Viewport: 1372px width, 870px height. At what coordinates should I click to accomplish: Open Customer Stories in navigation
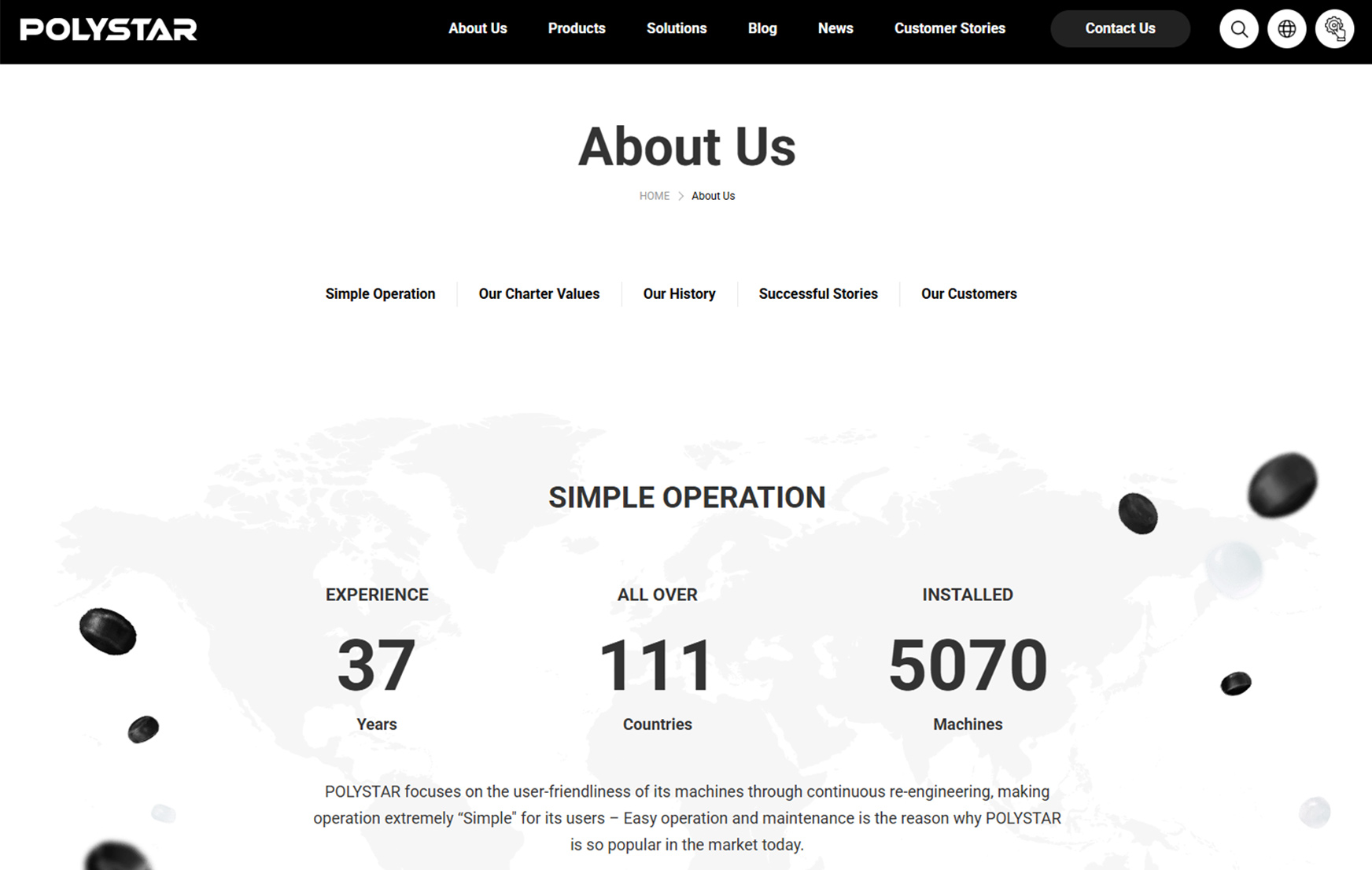(x=949, y=28)
